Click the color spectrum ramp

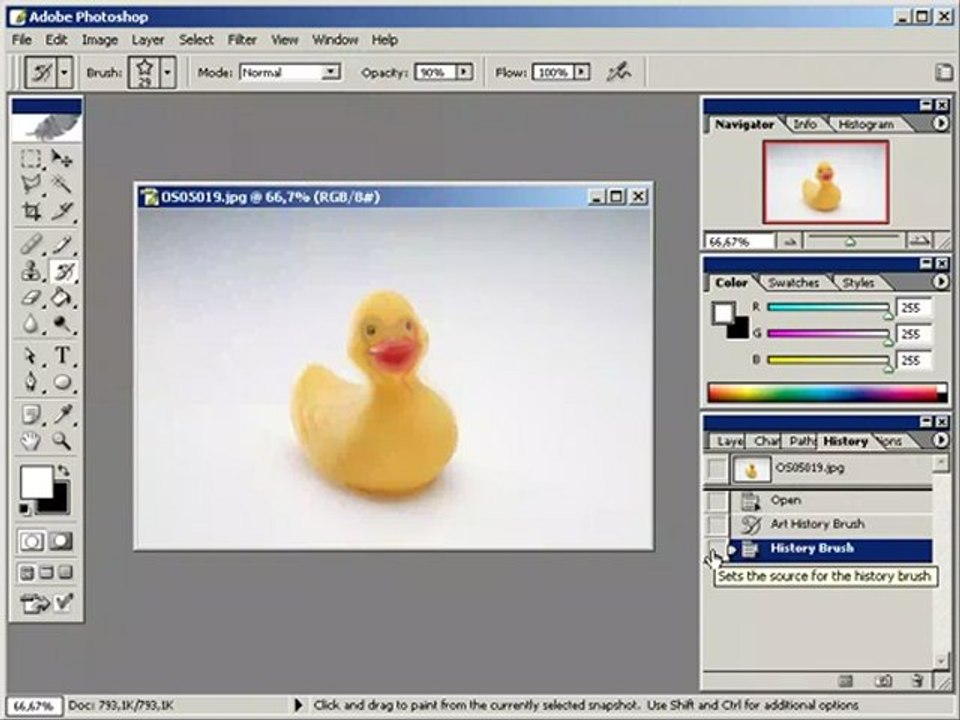827,393
